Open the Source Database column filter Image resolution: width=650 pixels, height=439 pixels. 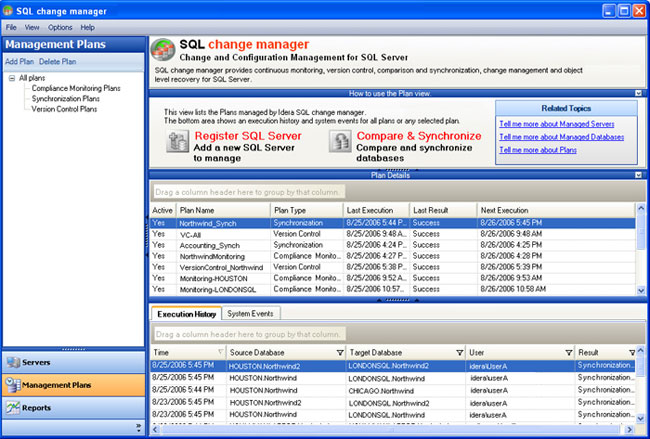pos(340,353)
